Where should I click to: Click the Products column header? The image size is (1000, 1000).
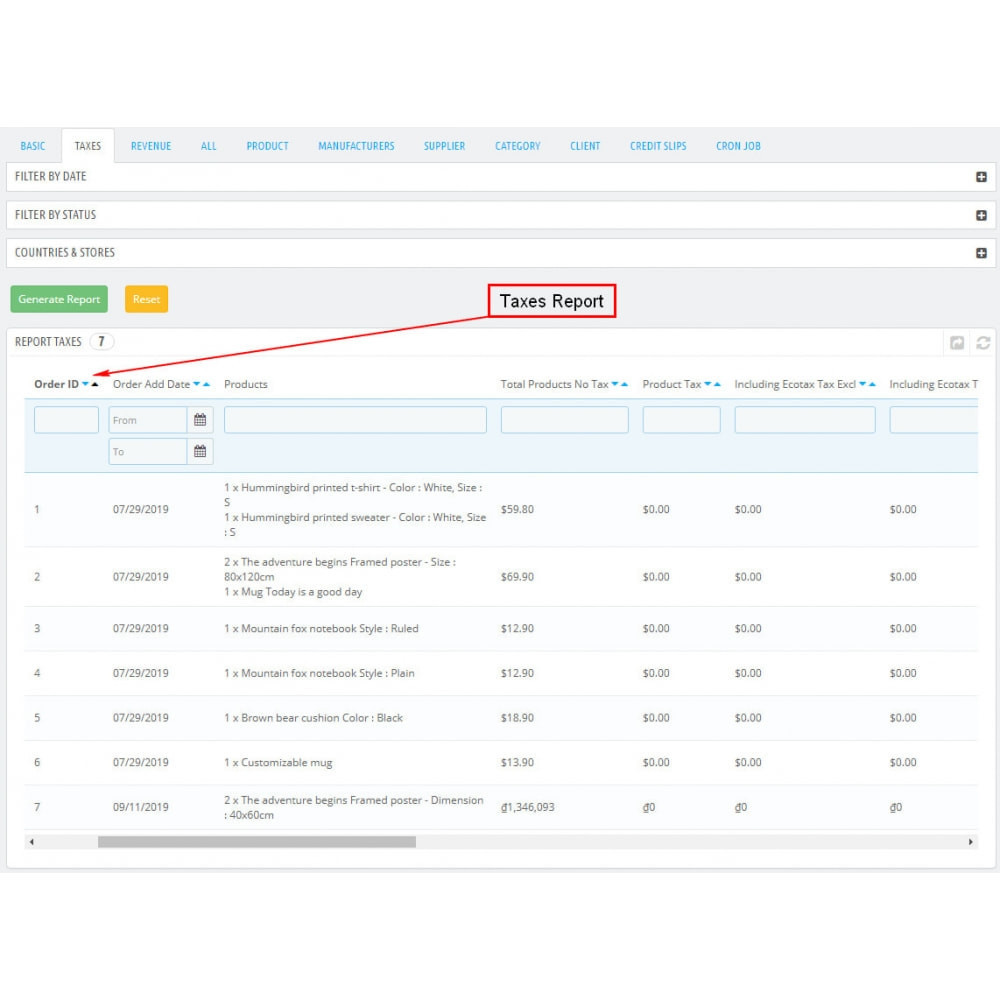pos(246,384)
